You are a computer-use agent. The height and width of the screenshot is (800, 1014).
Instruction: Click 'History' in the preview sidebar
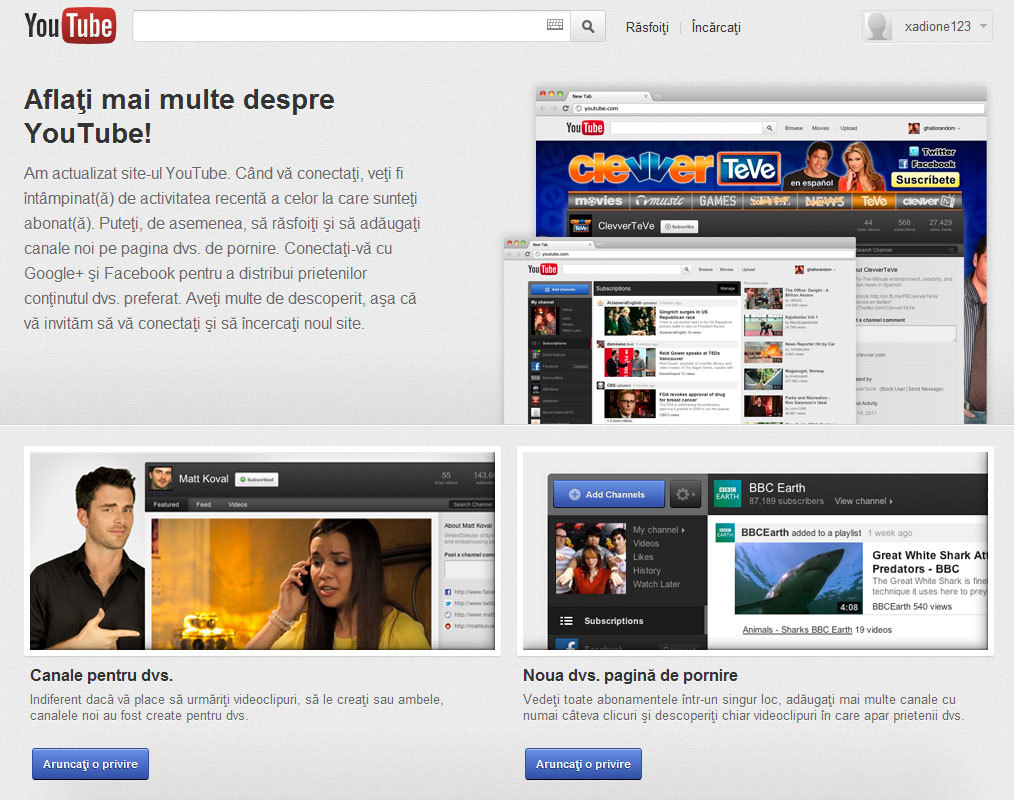647,570
